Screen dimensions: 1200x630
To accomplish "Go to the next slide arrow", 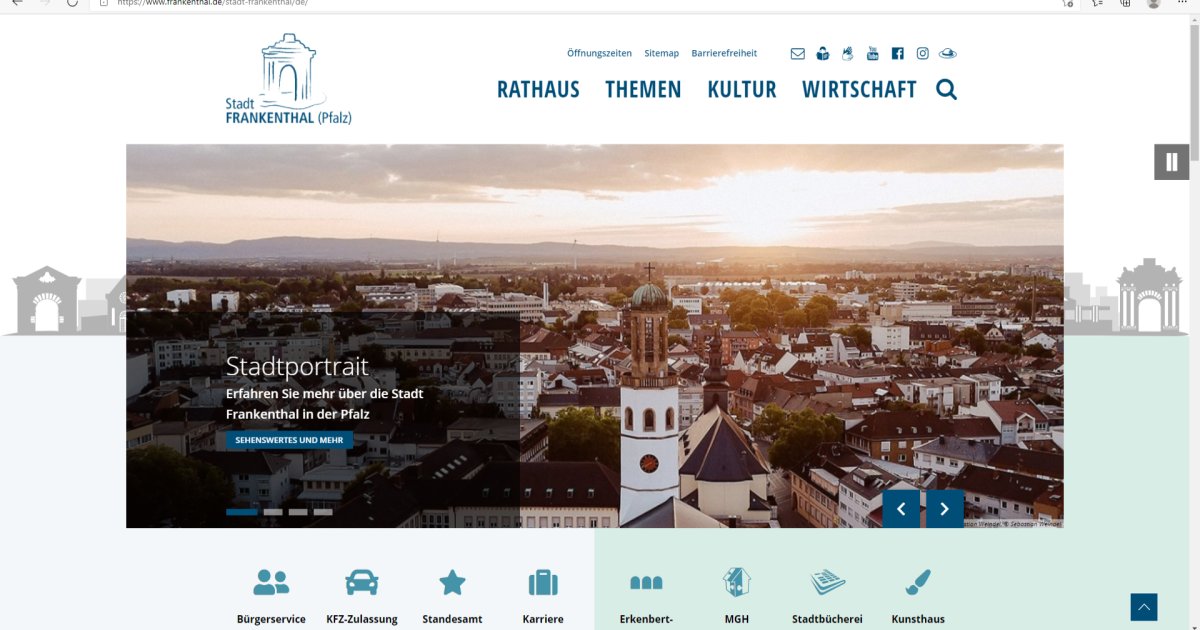I will (944, 509).
